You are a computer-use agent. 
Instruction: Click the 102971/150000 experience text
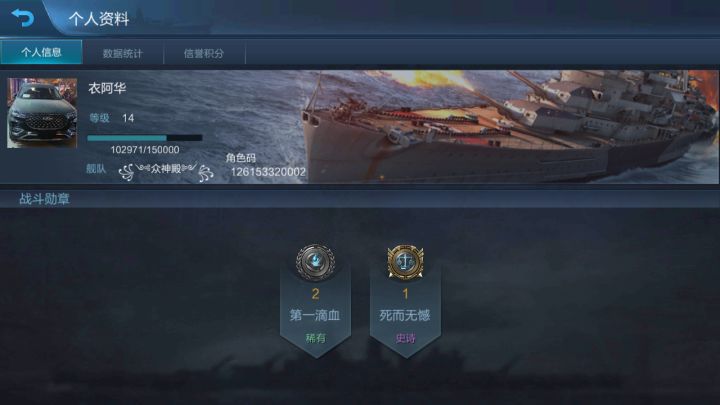pyautogui.click(x=145, y=150)
